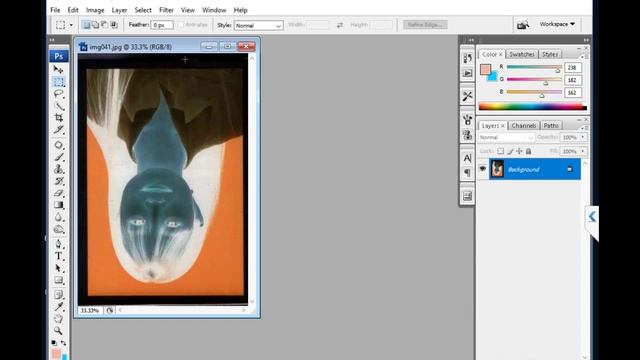Select the Zoom tool
Viewport: 640px width, 360px height.
click(58, 330)
